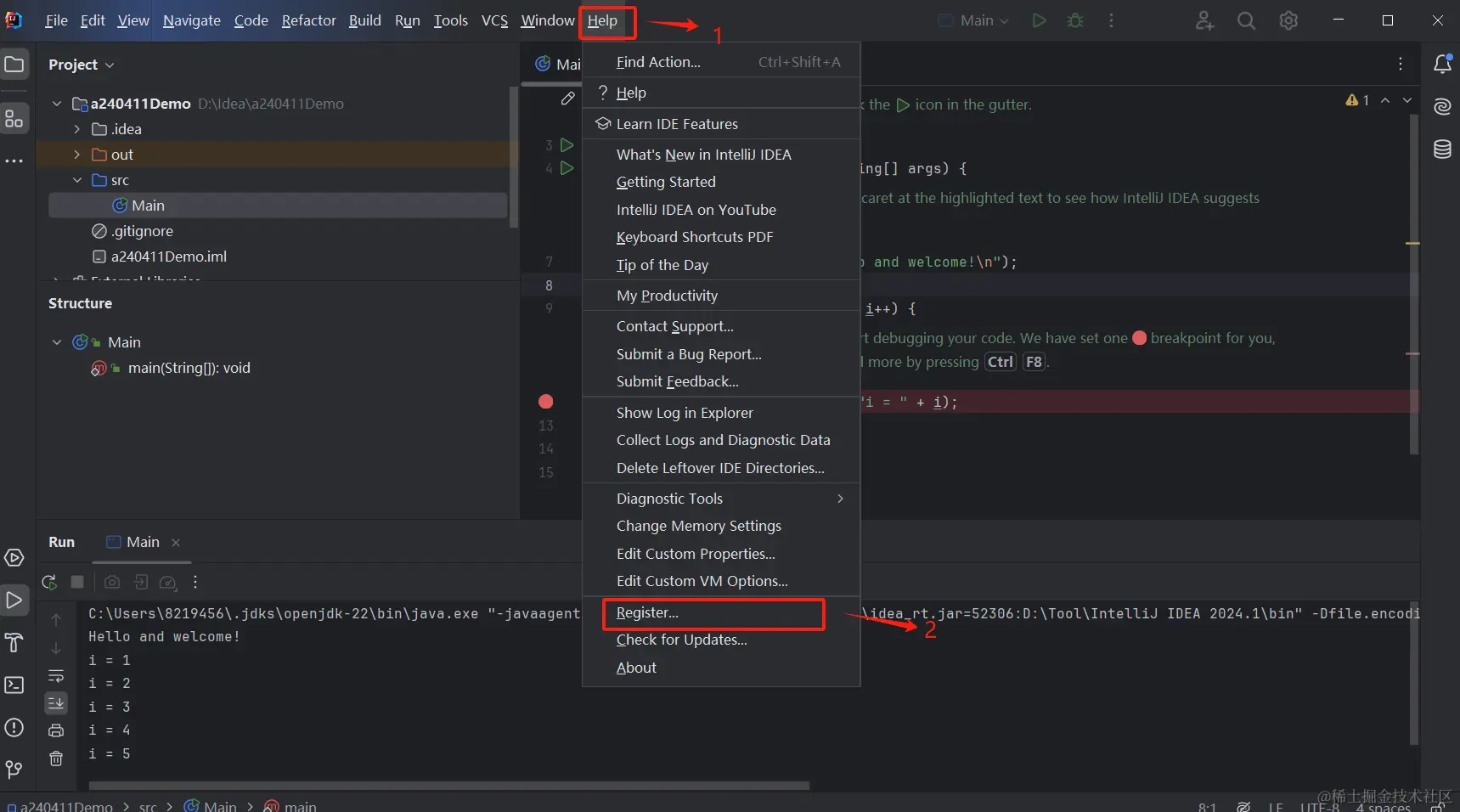Choose Check for Updates... menu item
Viewport: 1460px width, 812px height.
click(x=721, y=640)
